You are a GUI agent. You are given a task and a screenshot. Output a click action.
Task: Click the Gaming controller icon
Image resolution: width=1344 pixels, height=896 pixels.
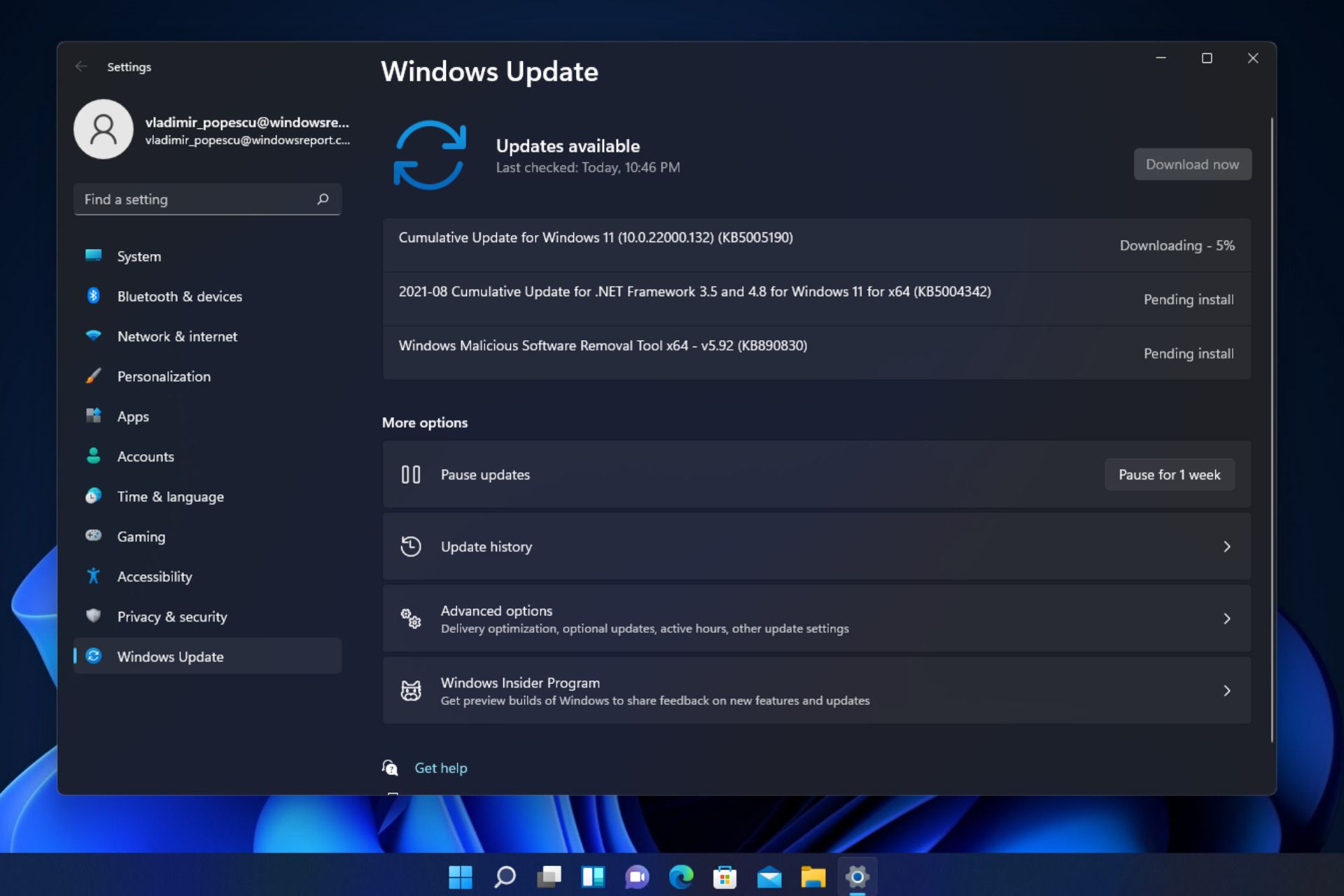(x=93, y=535)
